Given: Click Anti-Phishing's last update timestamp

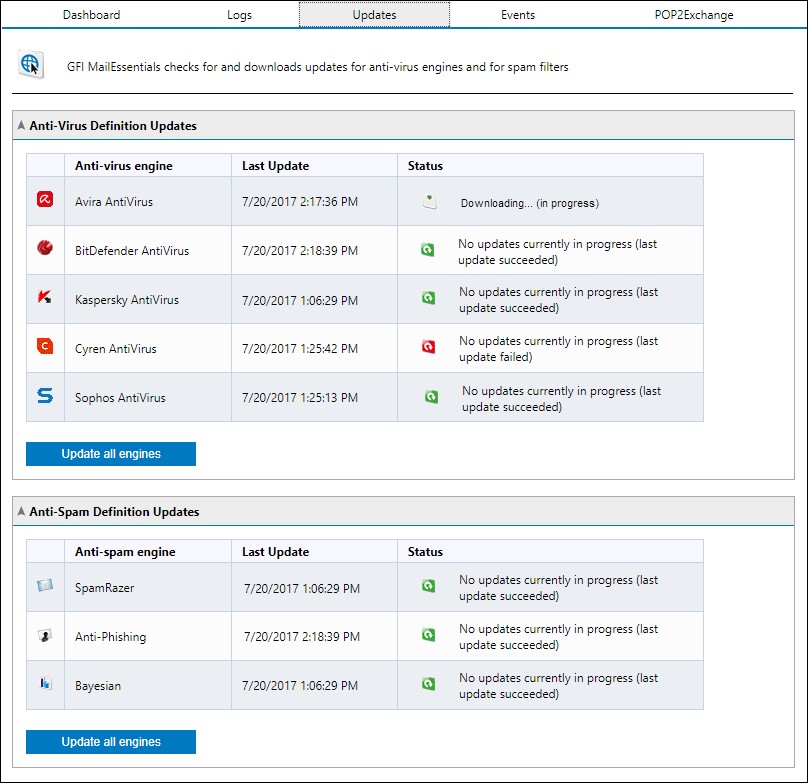Looking at the screenshot, I should point(302,637).
